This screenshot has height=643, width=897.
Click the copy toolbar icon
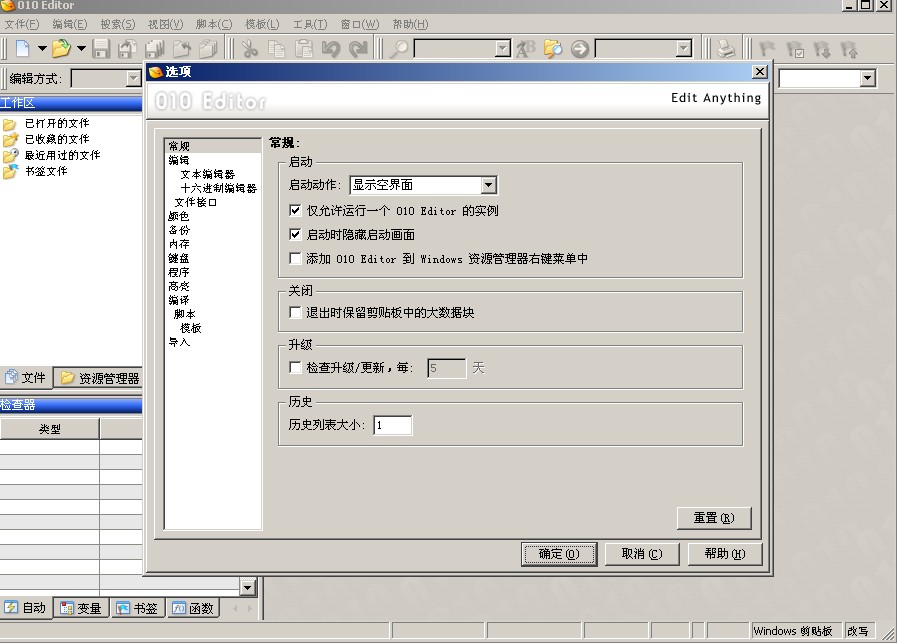tap(276, 49)
